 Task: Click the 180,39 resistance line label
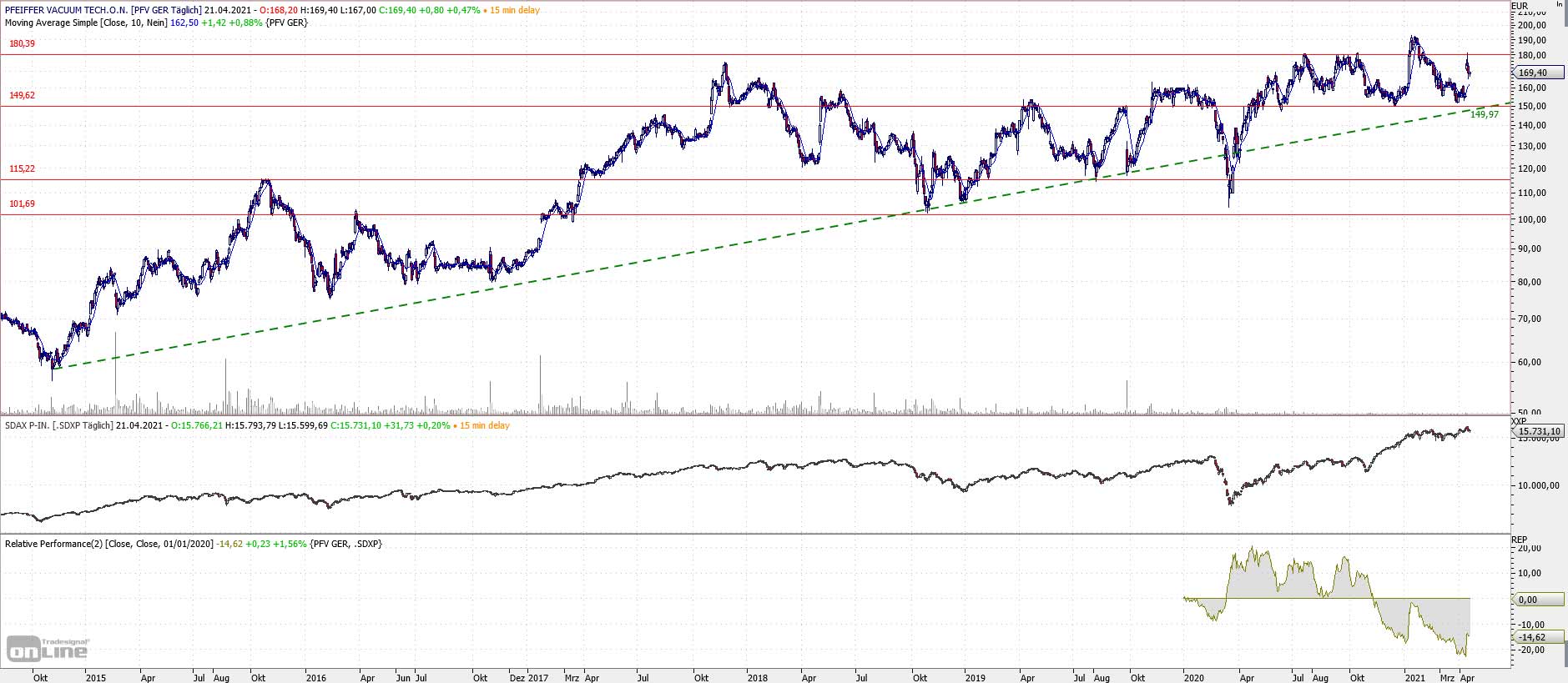point(22,43)
